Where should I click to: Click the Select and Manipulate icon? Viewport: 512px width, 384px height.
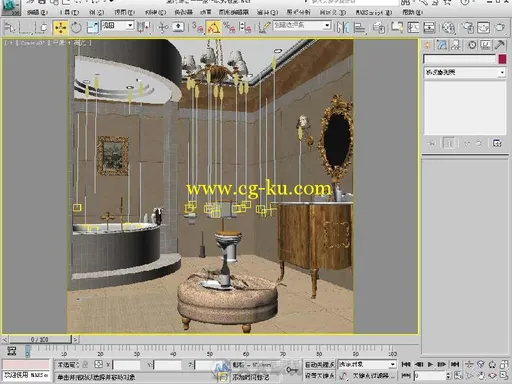163,27
